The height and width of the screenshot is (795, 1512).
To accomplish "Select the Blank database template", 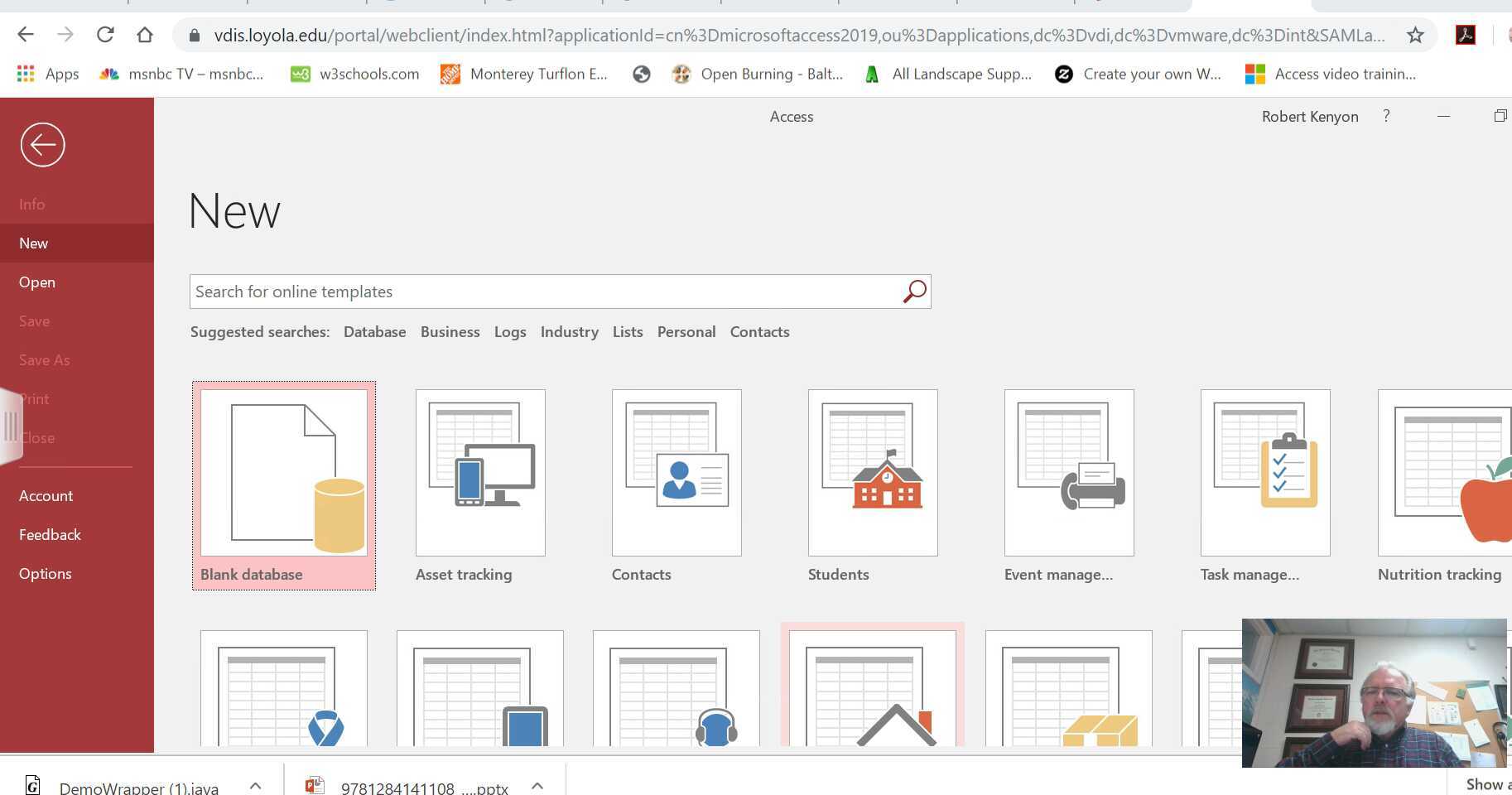I will point(283,474).
